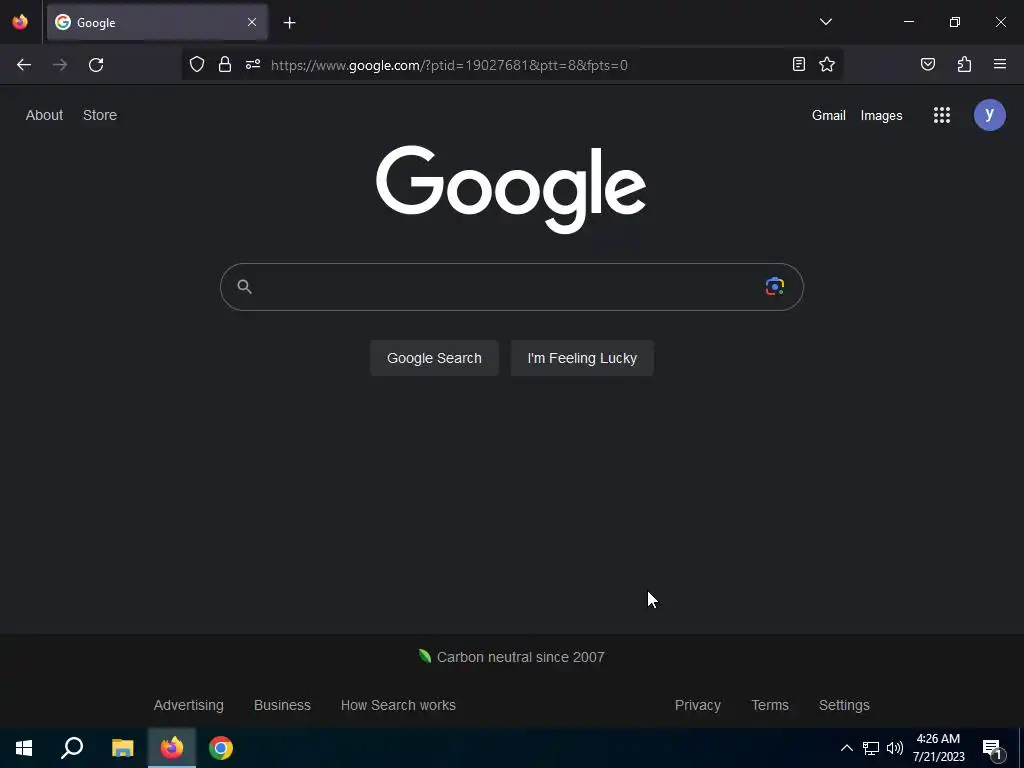The width and height of the screenshot is (1024, 768).
Task: Open Windows taskbar search
Action: click(72, 748)
